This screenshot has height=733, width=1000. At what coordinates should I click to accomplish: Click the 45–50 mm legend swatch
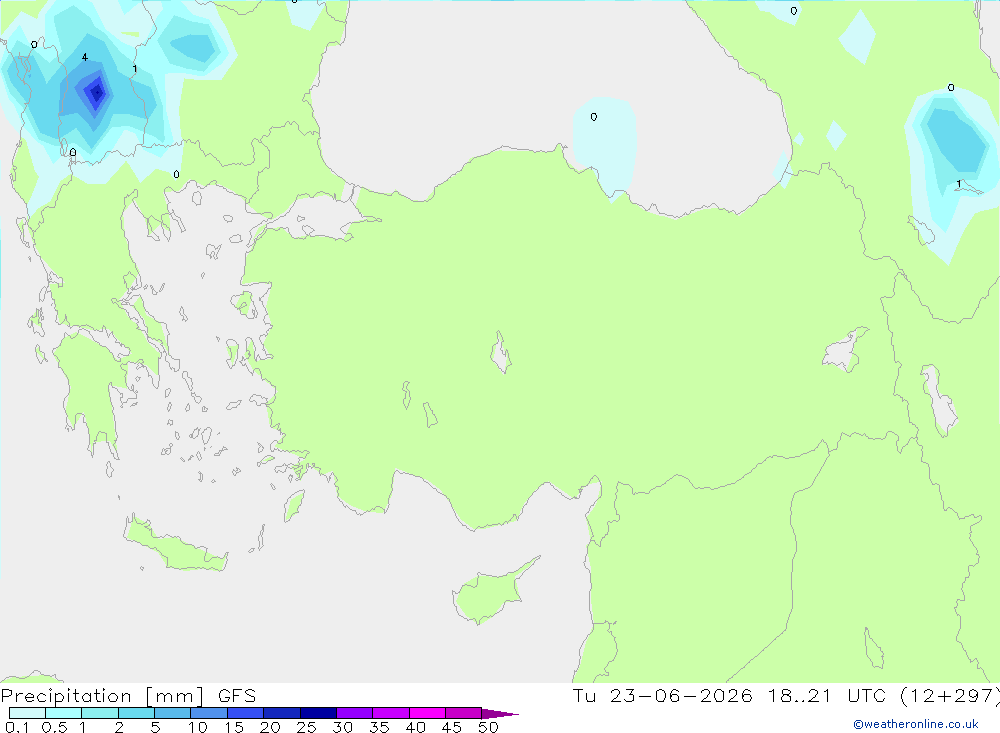coord(464,713)
